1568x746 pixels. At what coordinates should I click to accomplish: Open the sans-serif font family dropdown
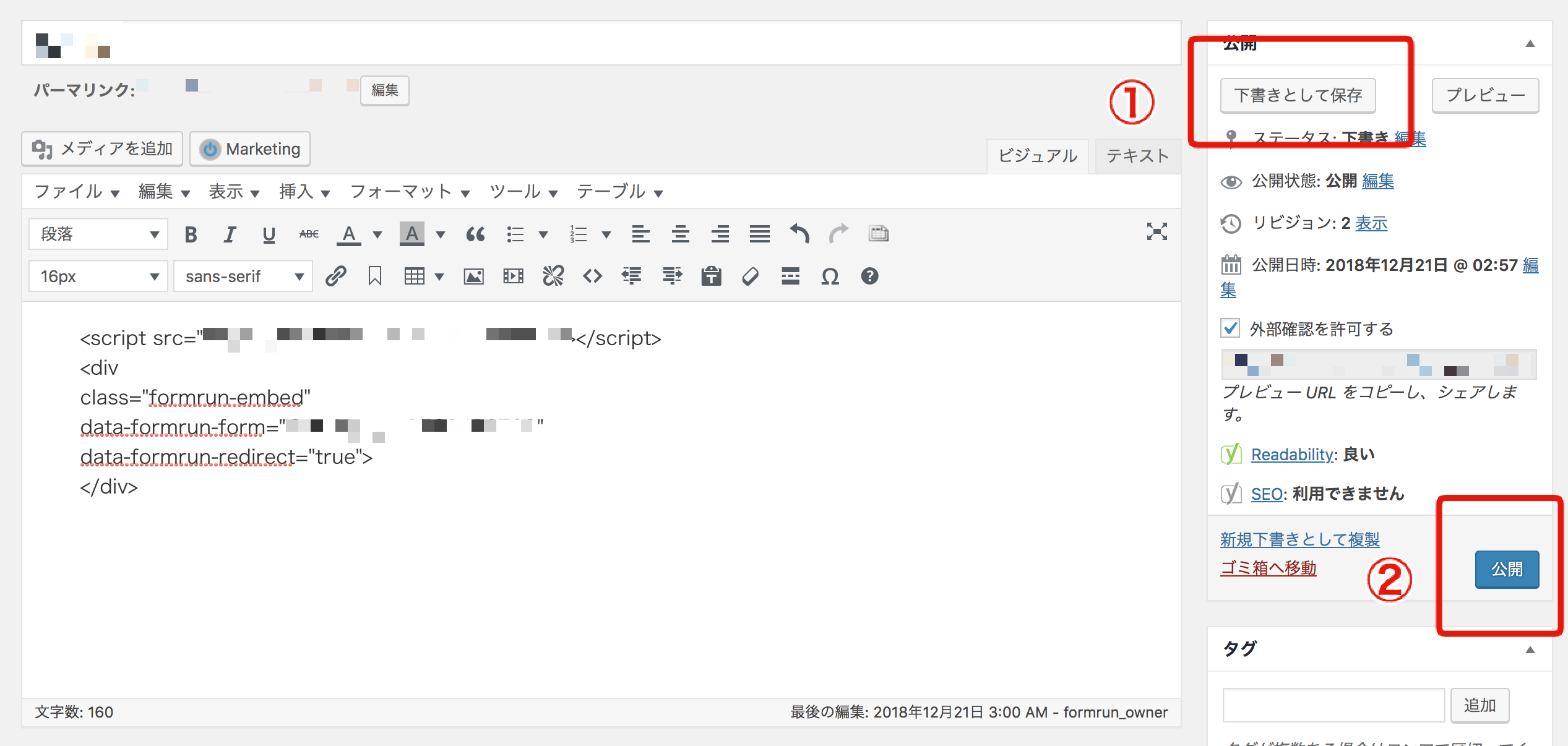(243, 277)
